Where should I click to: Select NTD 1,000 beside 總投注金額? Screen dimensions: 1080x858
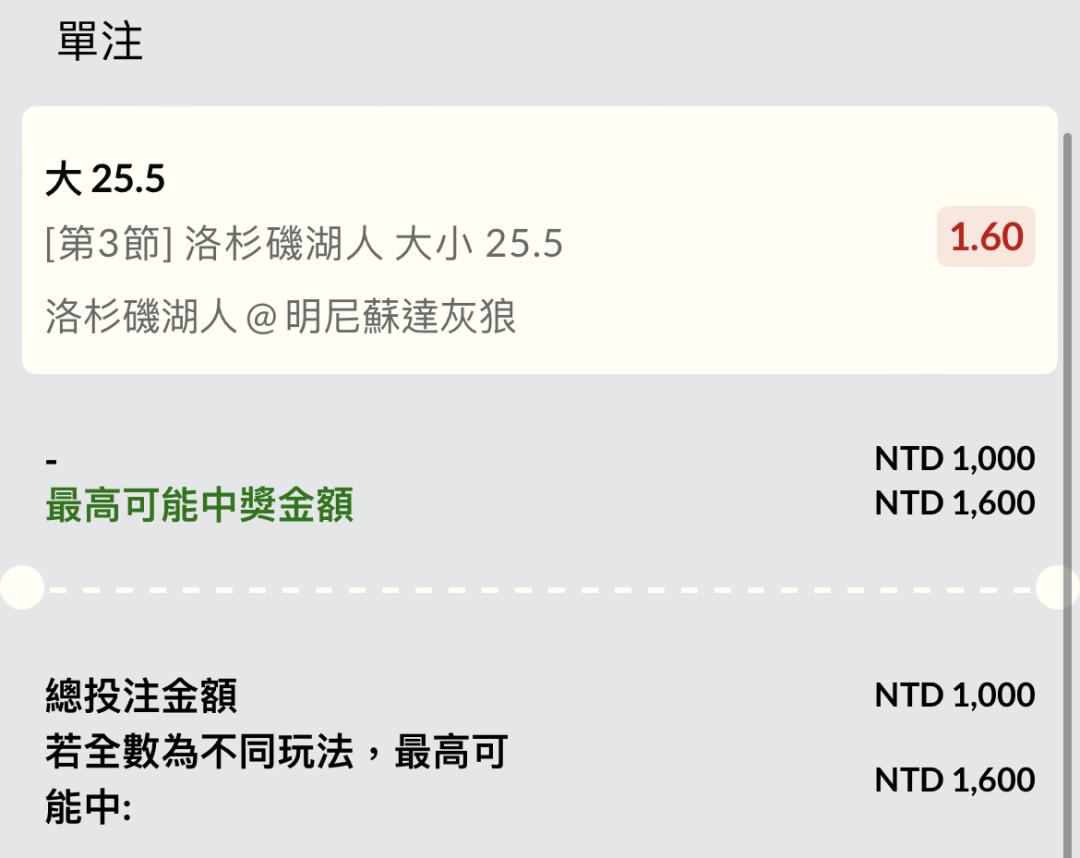coord(954,695)
